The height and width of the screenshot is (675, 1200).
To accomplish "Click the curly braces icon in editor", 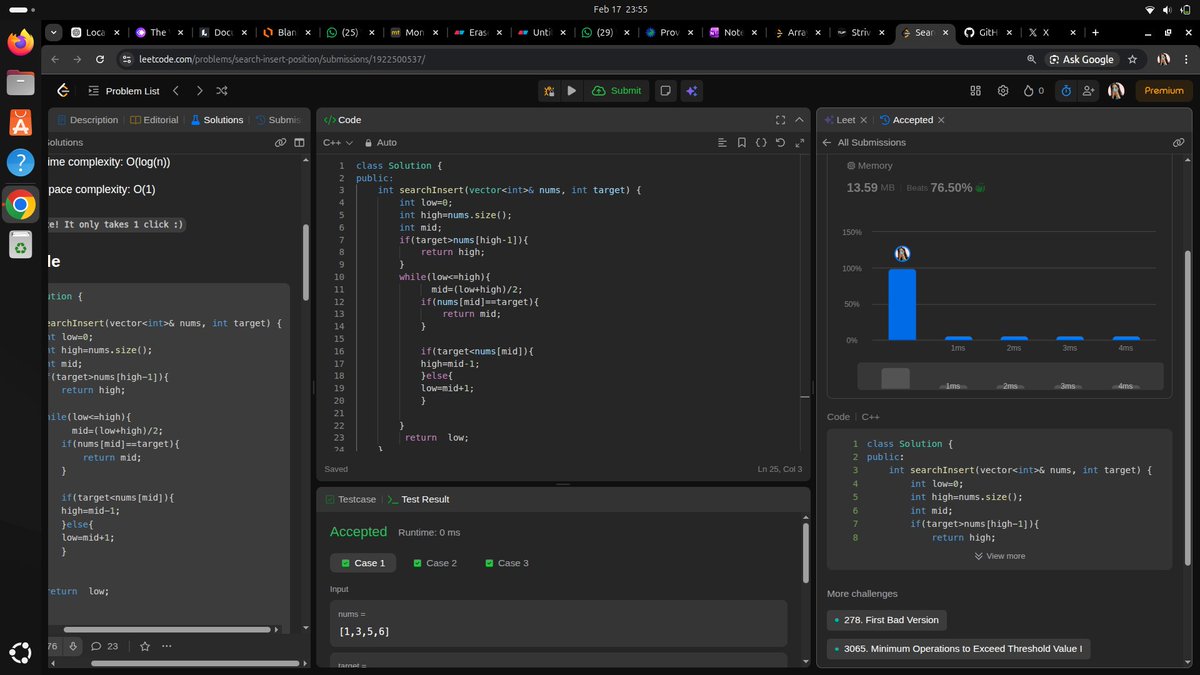I will 761,143.
